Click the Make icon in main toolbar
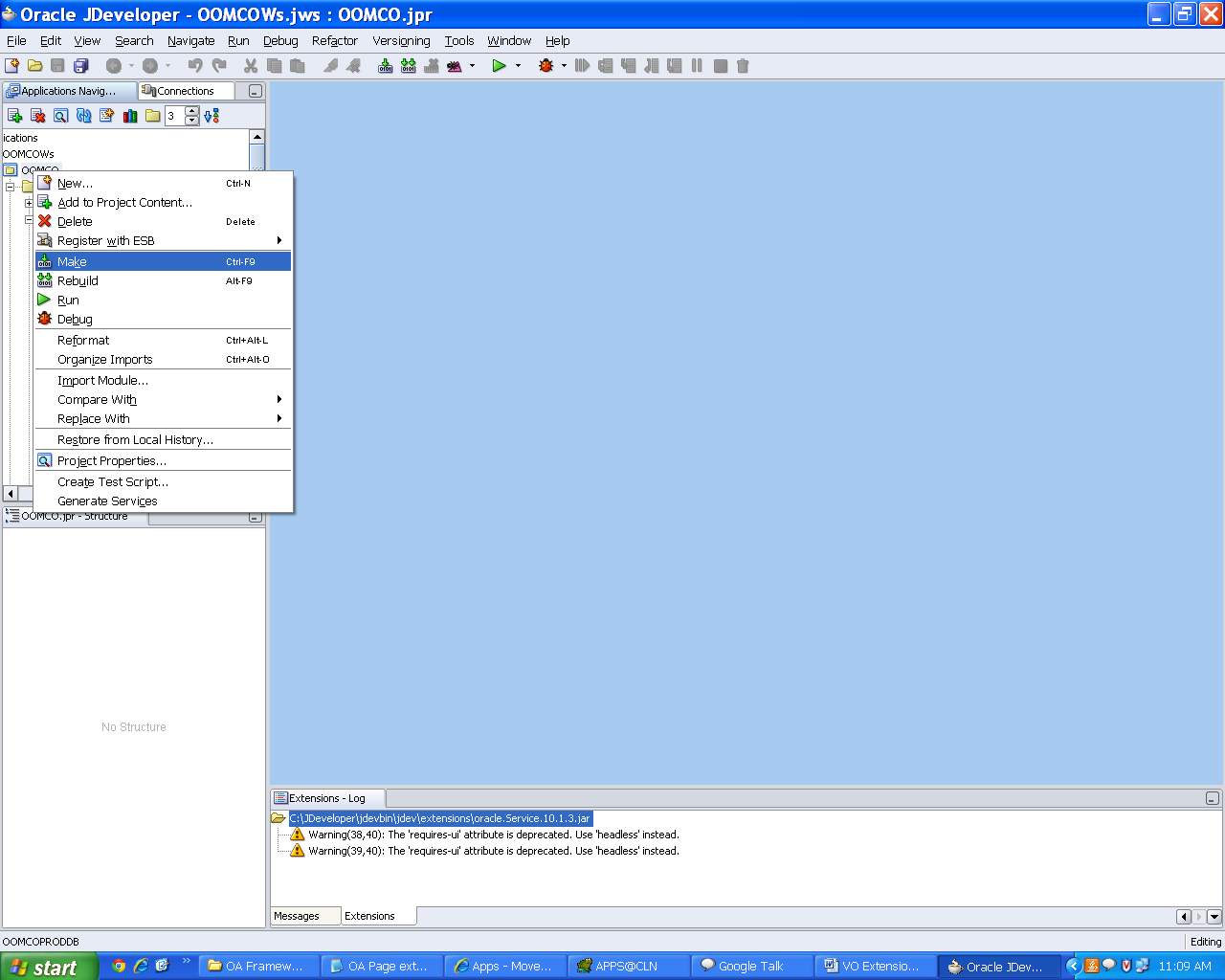Screen dimensions: 1225x980 click(385, 66)
